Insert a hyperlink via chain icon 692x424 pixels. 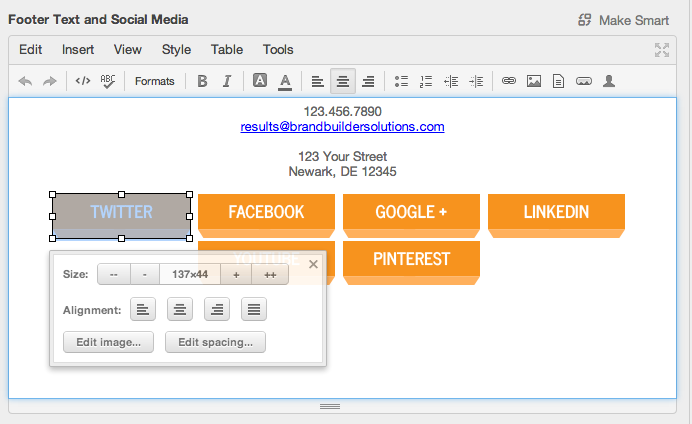pyautogui.click(x=509, y=81)
